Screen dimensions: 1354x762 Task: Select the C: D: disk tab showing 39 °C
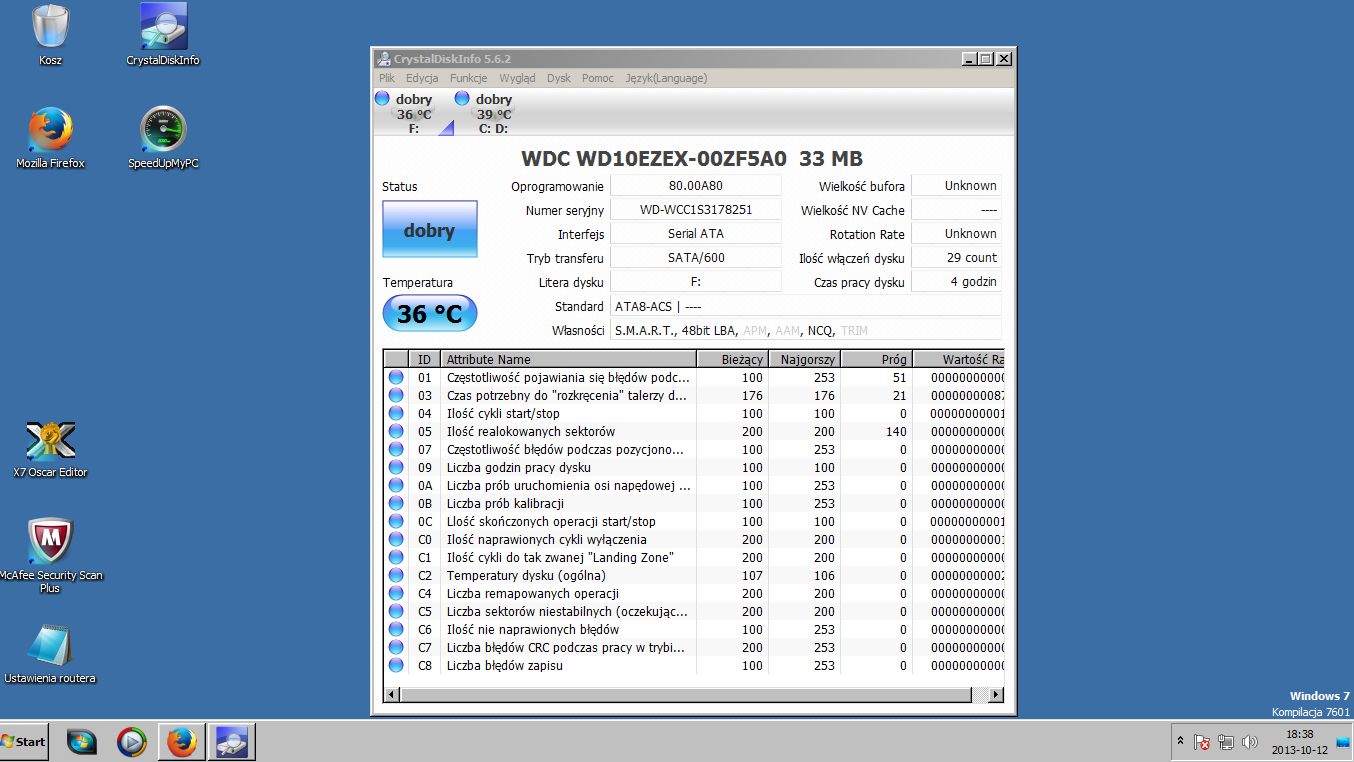tap(493, 112)
